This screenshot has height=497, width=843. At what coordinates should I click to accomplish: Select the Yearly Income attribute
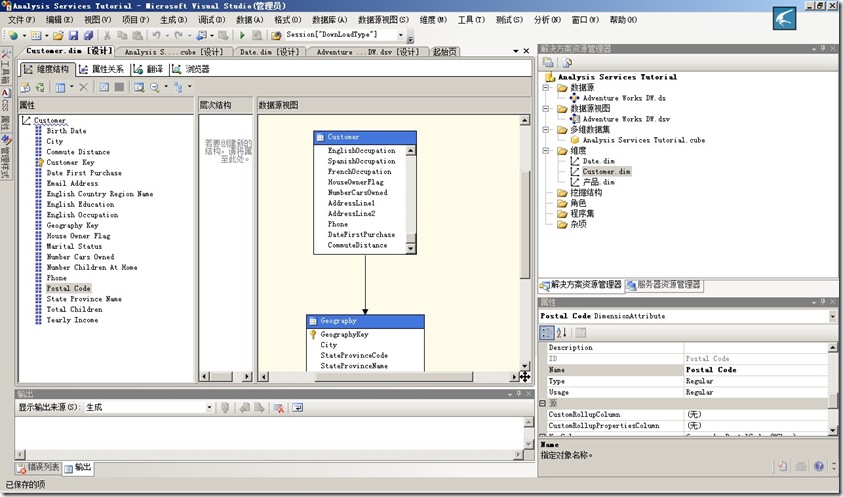[x=72, y=320]
